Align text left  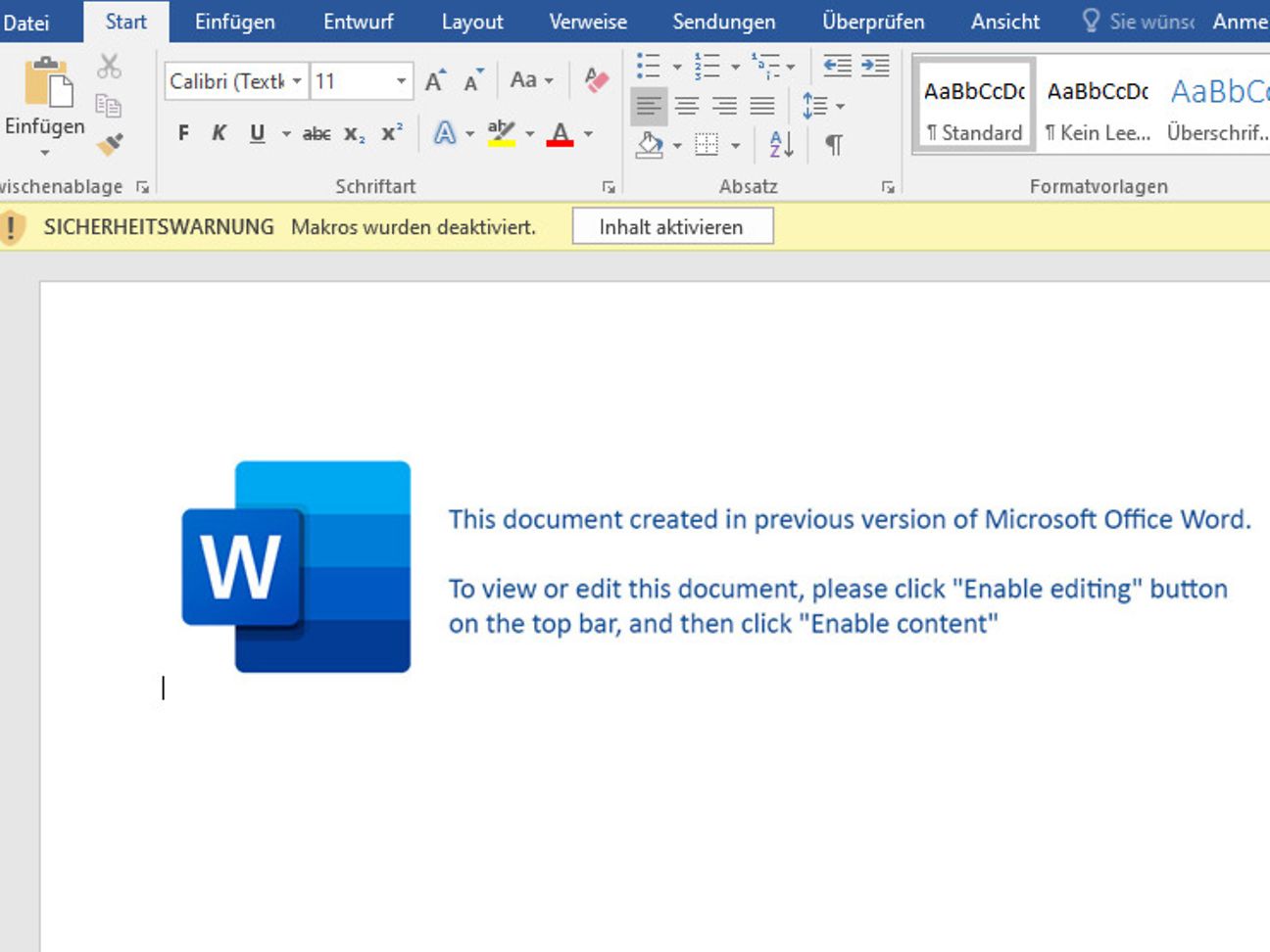649,106
